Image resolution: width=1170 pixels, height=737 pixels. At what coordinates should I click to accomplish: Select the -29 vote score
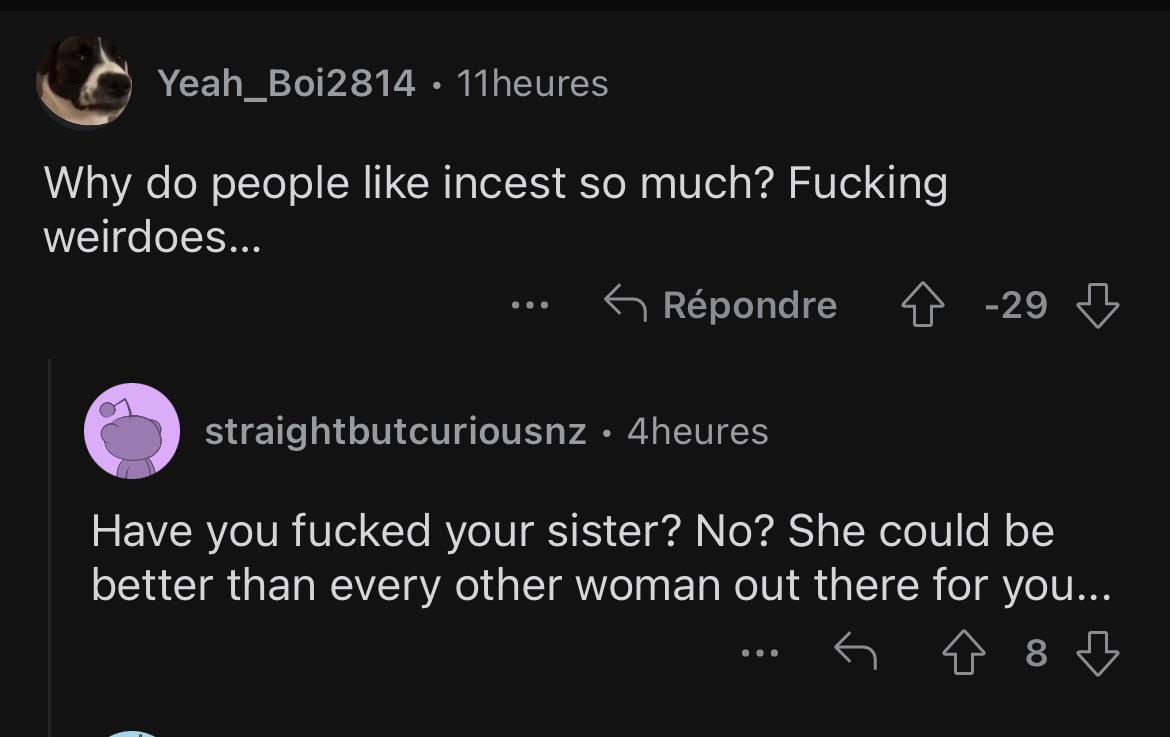(x=1016, y=305)
